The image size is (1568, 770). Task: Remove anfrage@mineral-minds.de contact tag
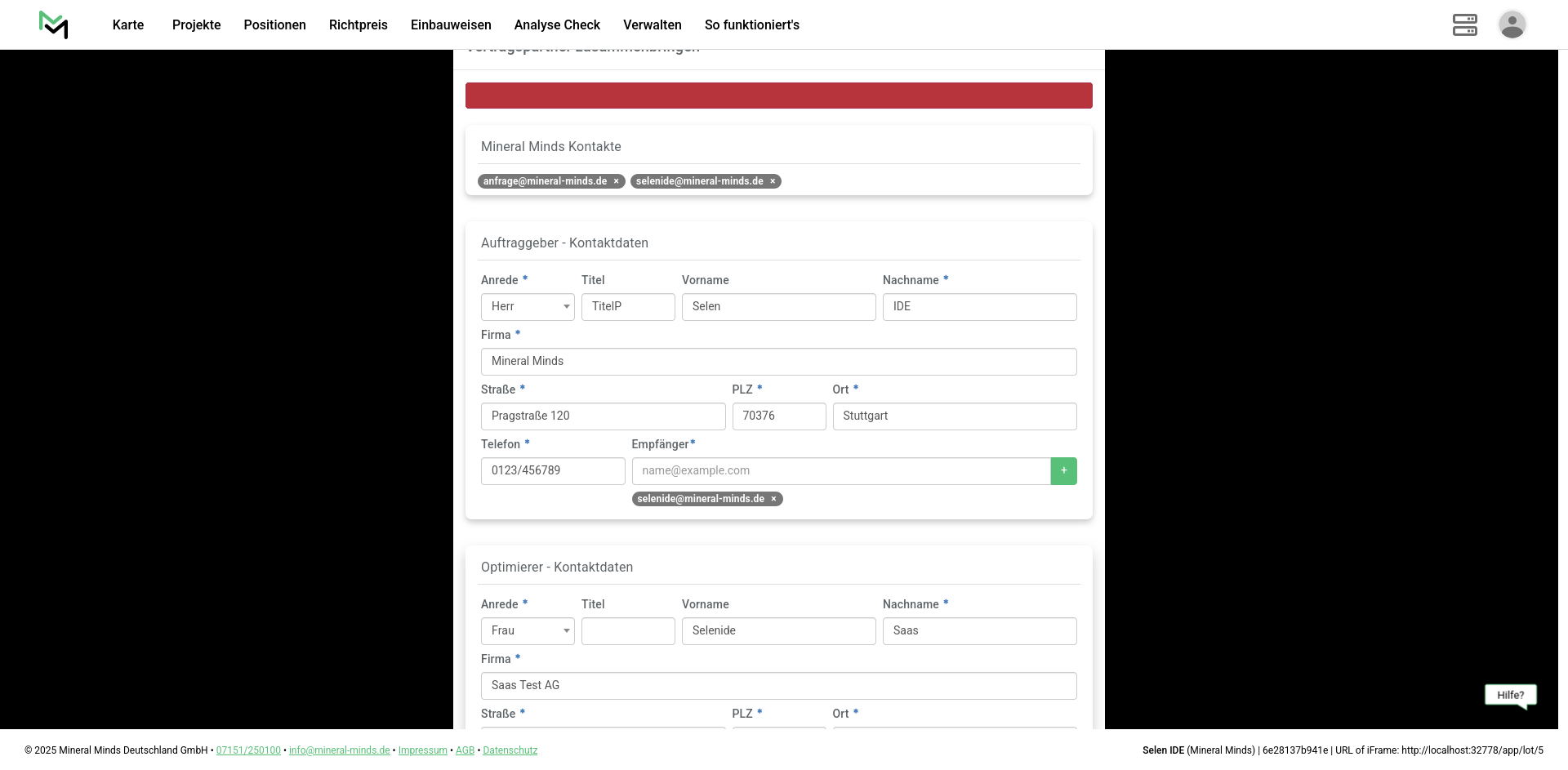click(617, 181)
